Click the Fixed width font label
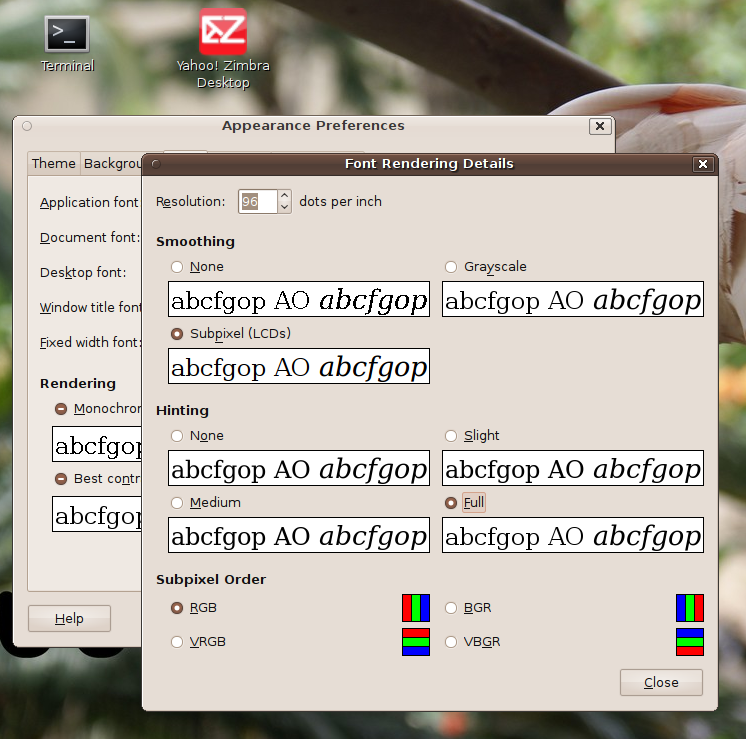Image resolution: width=746 pixels, height=739 pixels. pos(90,343)
